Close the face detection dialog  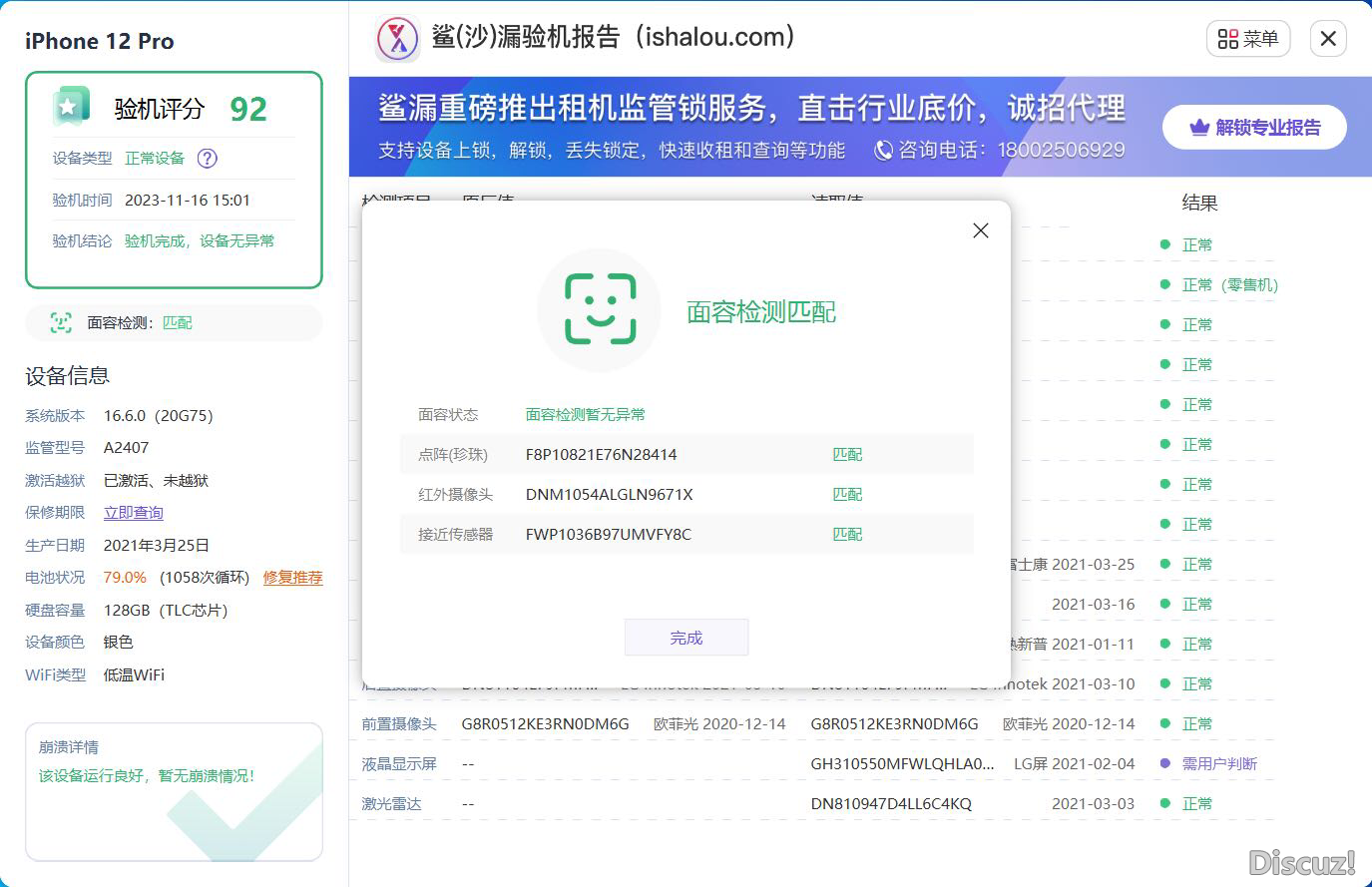(x=981, y=230)
